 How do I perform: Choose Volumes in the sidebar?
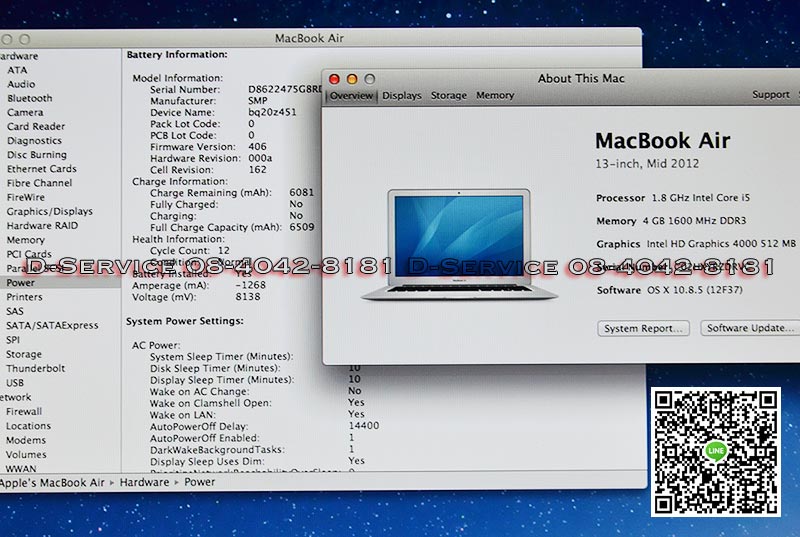click(x=26, y=454)
